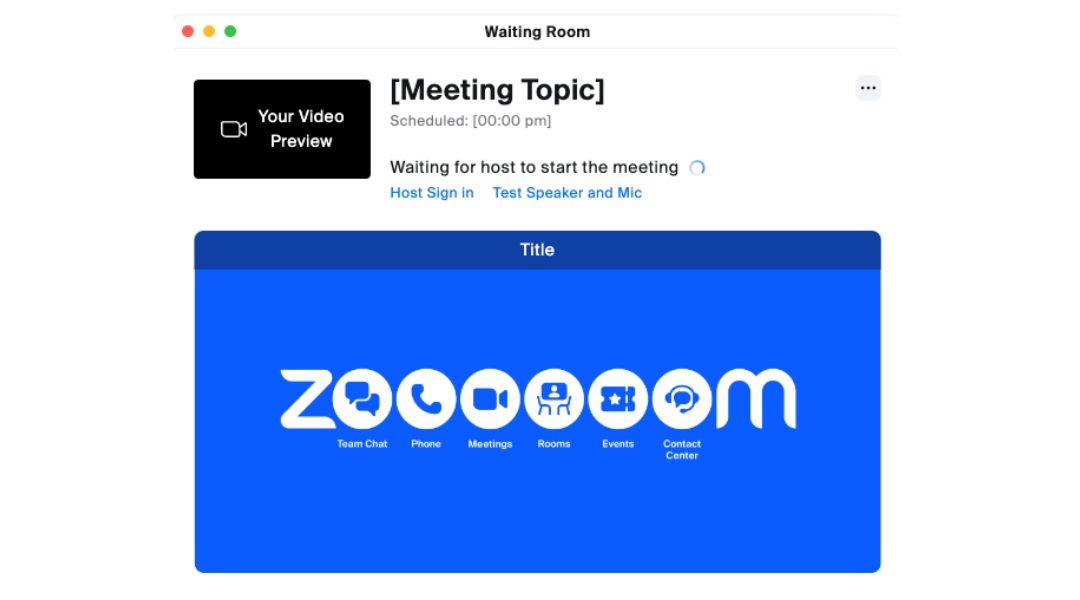This screenshot has width=1080, height=600.
Task: Click the Events ticket icon
Action: tap(618, 399)
